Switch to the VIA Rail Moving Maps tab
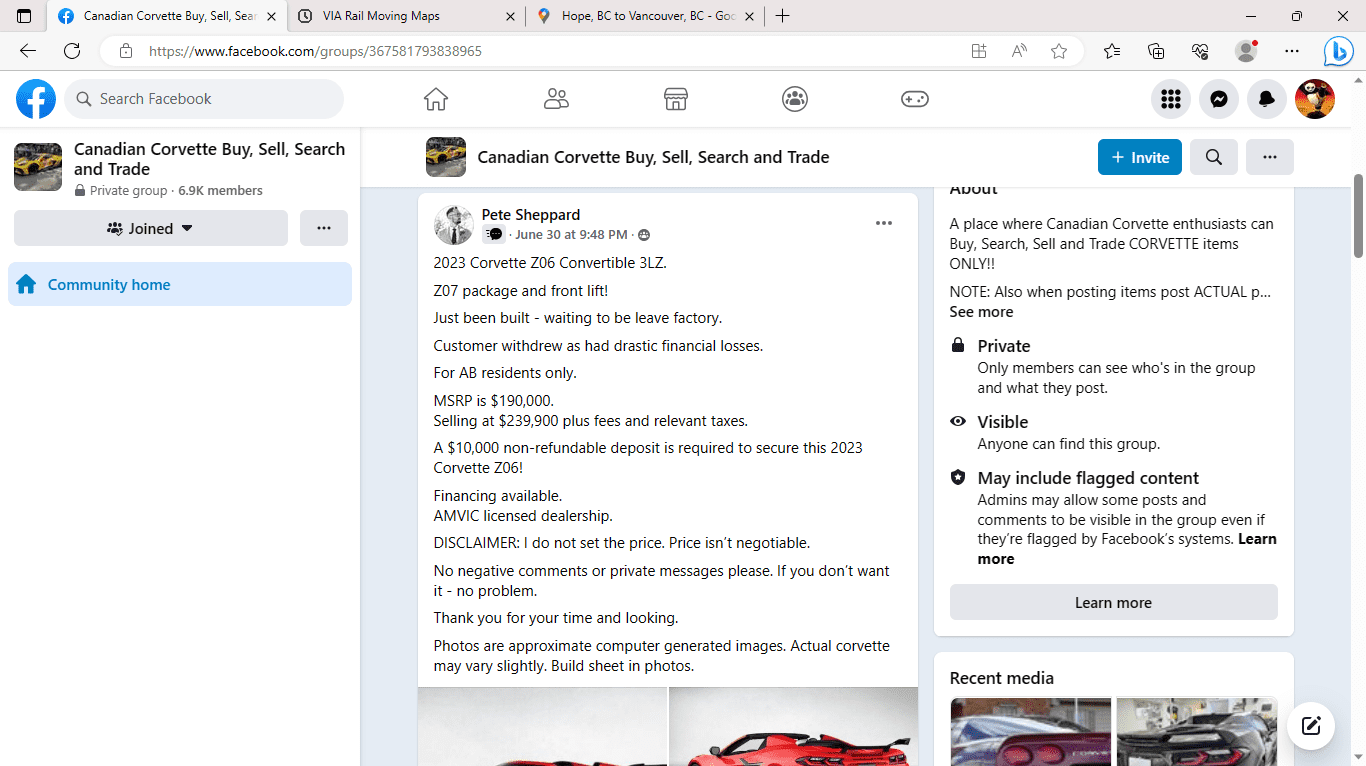Viewport: 1366px width, 766px height. [x=400, y=16]
